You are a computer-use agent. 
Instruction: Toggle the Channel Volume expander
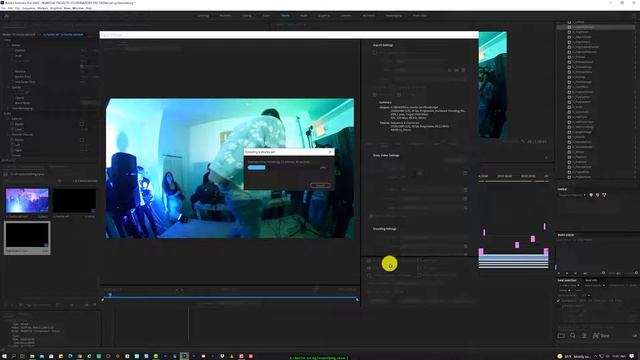coord(8,134)
